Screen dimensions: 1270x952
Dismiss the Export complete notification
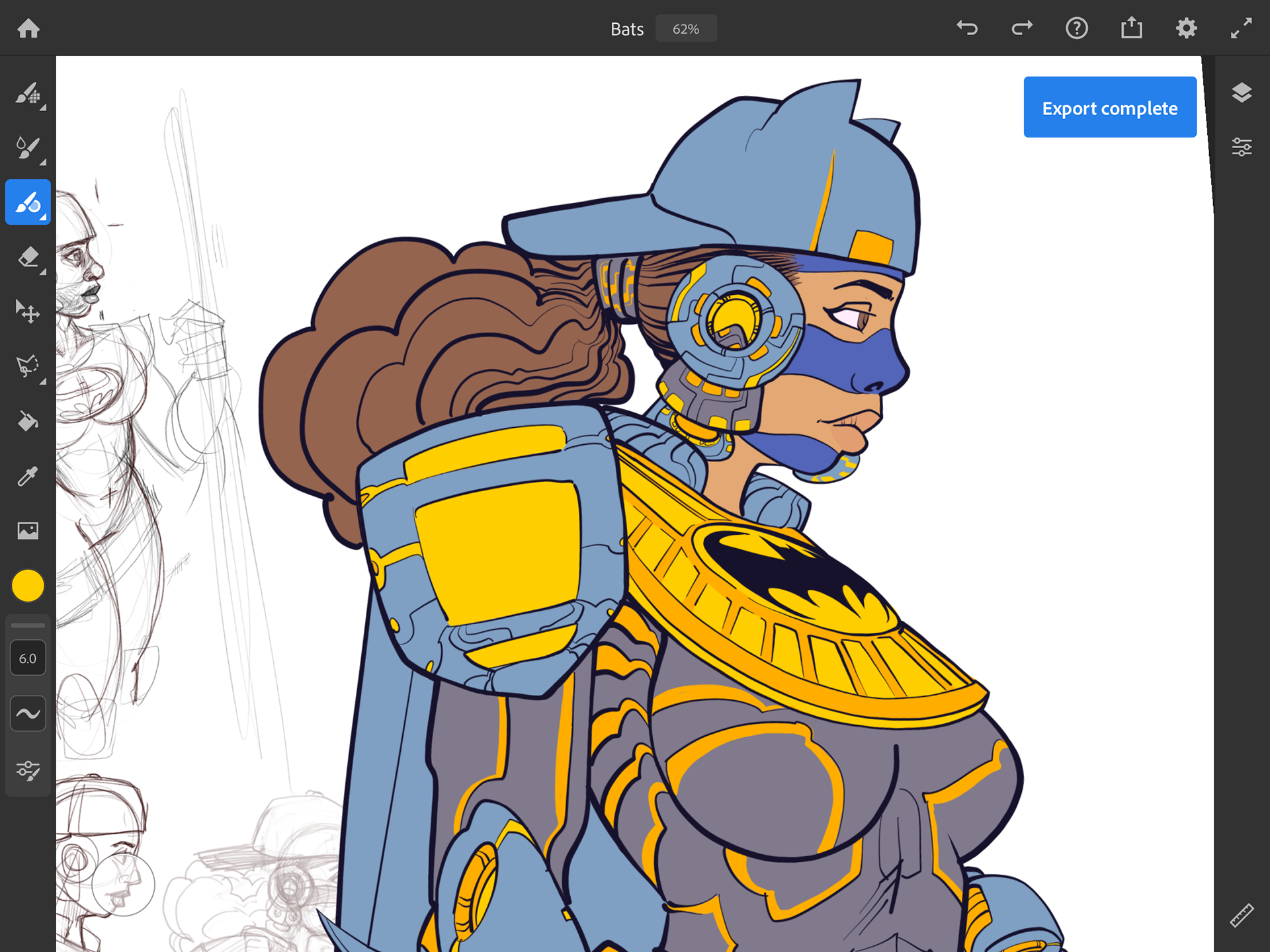1110,107
